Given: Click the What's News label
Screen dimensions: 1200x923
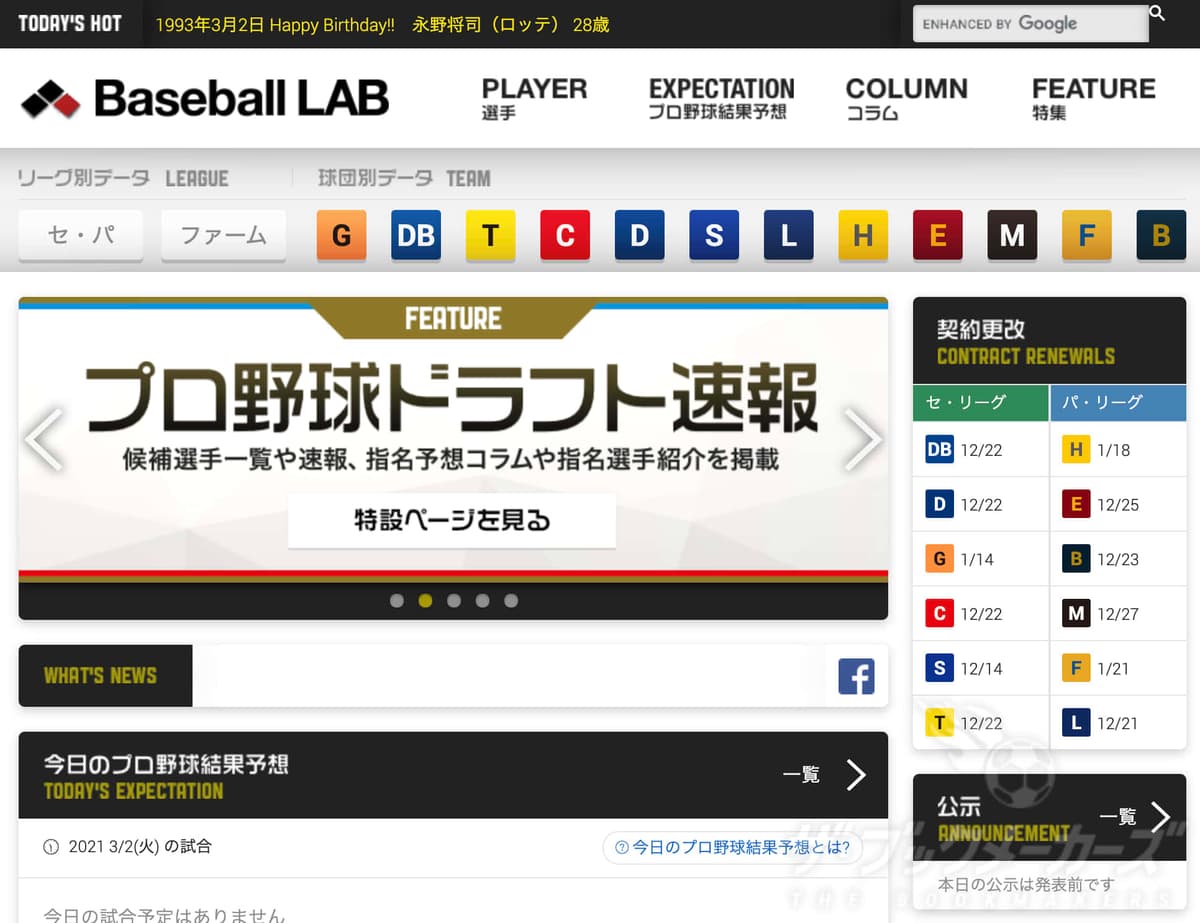Looking at the screenshot, I should pos(105,676).
